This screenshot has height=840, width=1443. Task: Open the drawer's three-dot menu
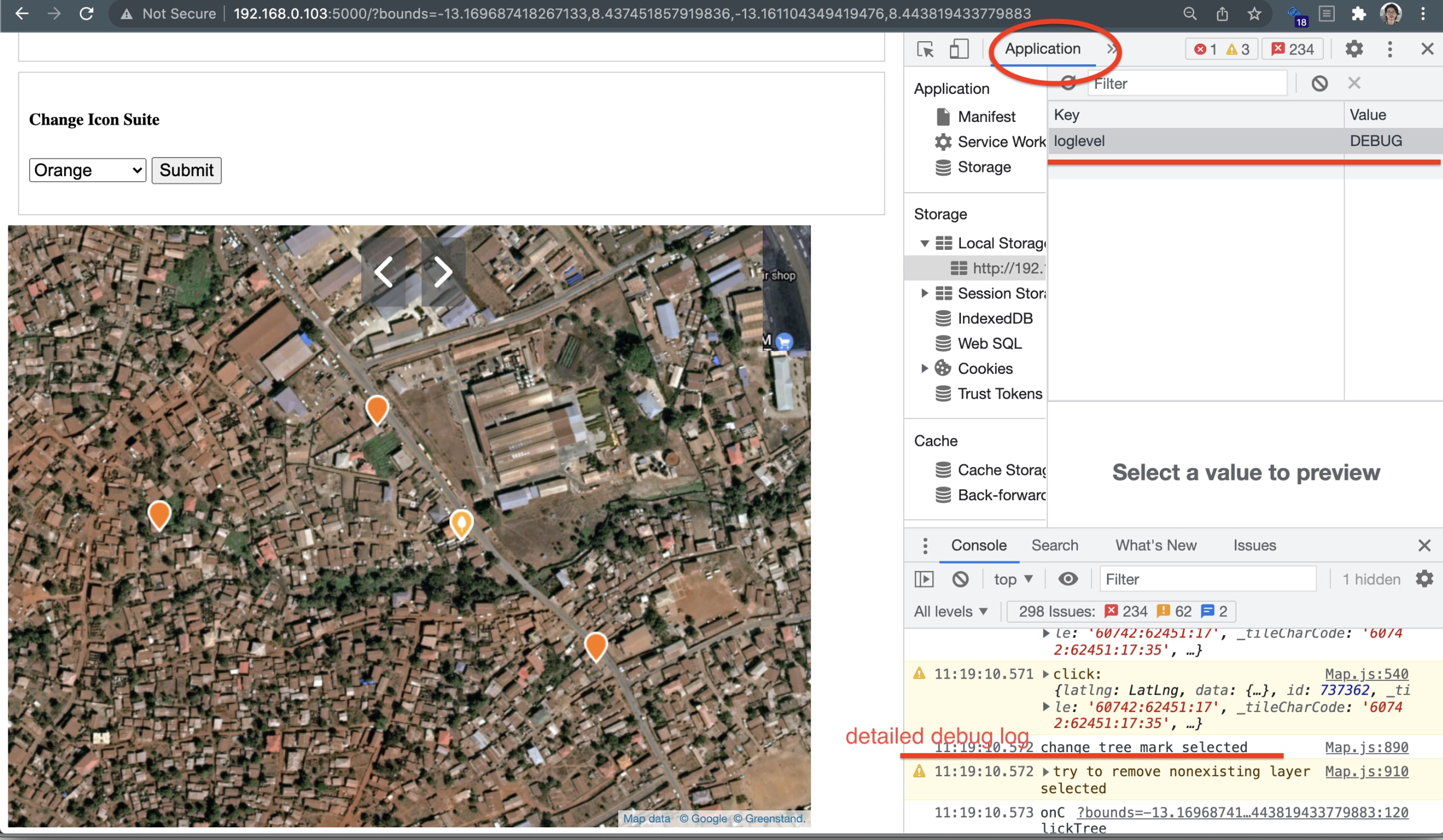925,546
